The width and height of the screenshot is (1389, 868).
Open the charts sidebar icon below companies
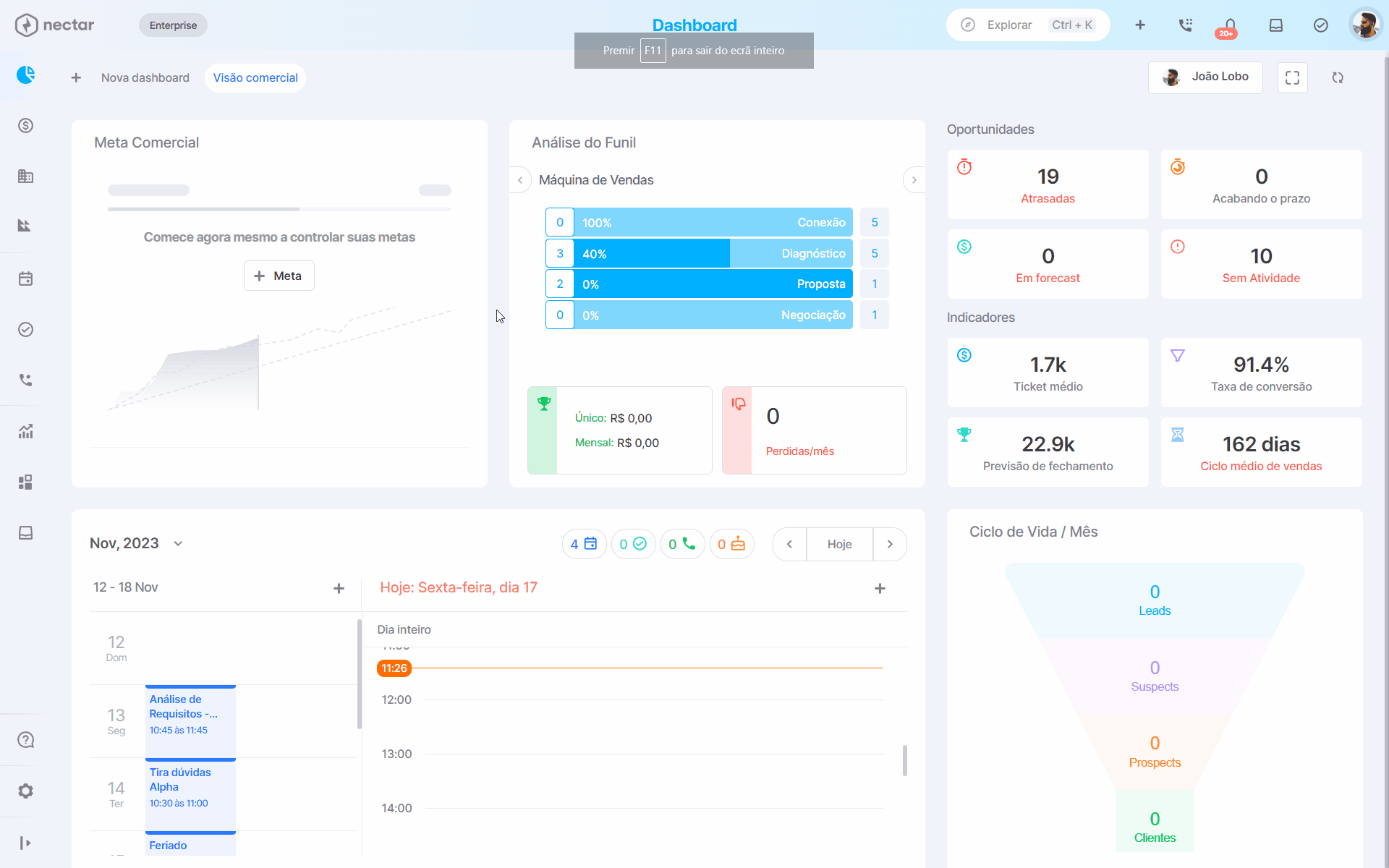point(25,226)
